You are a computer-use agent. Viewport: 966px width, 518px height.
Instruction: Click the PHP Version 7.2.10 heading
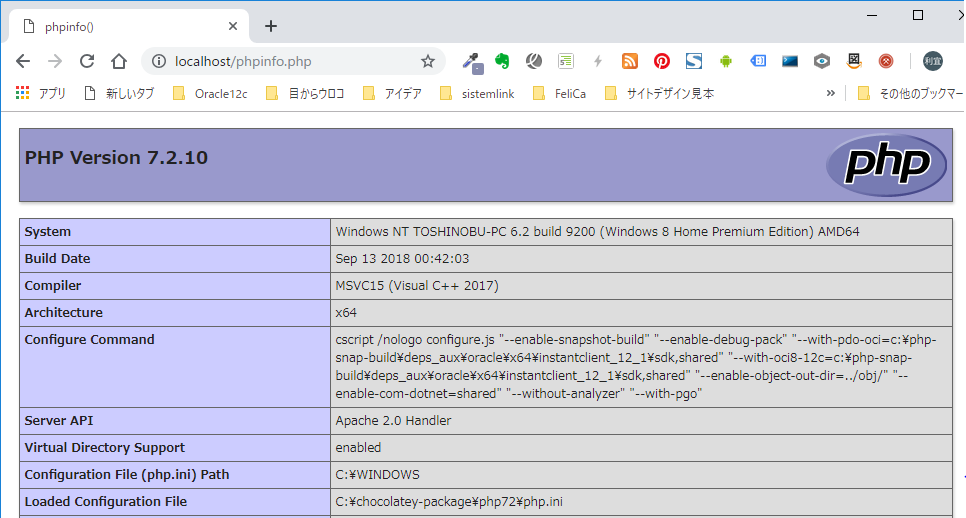click(x=116, y=158)
